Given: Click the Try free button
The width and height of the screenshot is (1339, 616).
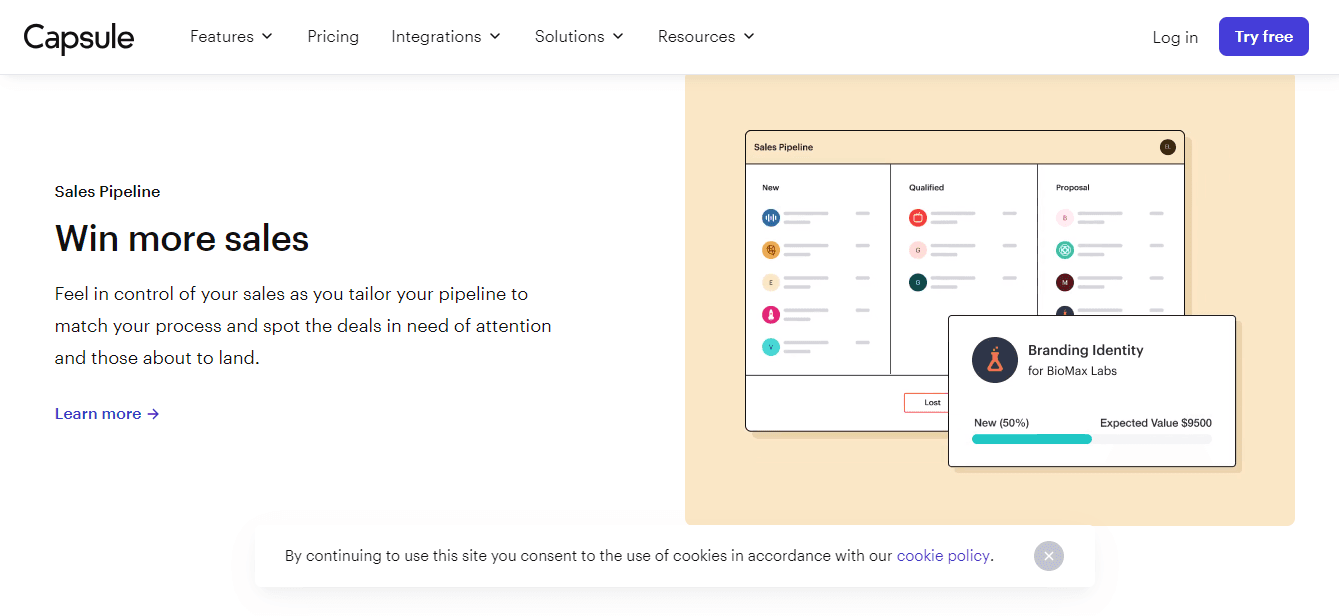Looking at the screenshot, I should point(1263,35).
